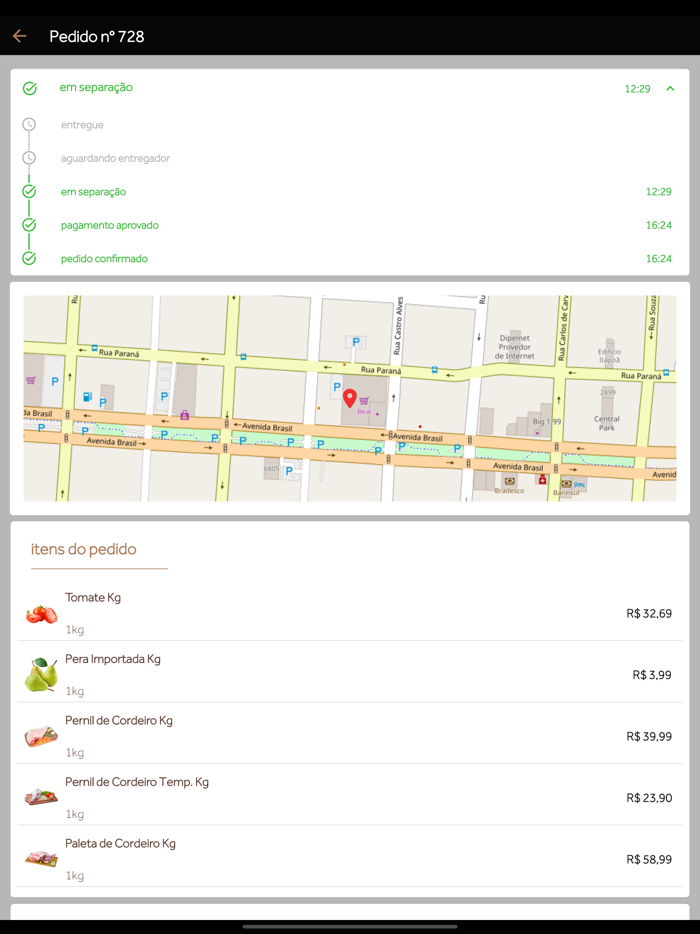
Task: Open the Paleta de Cordeiro Kg image
Action: [x=41, y=859]
